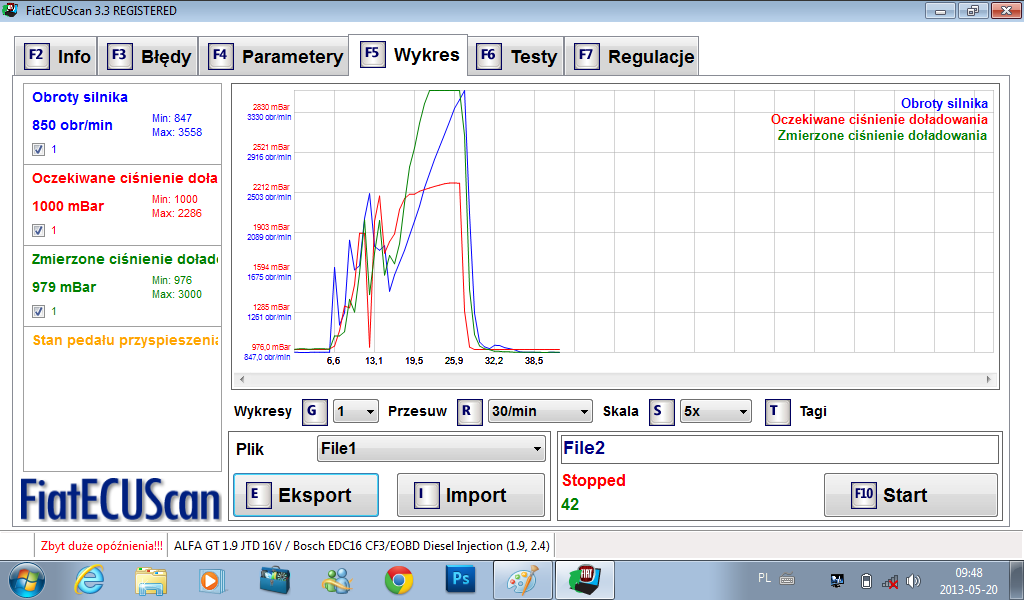Launch Google Chrome from the taskbar
The image size is (1024, 600).
click(x=398, y=580)
